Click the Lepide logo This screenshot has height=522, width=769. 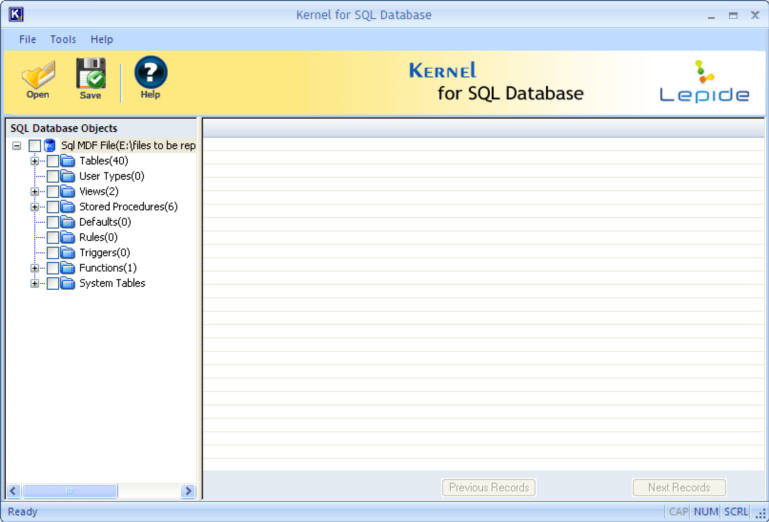[704, 81]
